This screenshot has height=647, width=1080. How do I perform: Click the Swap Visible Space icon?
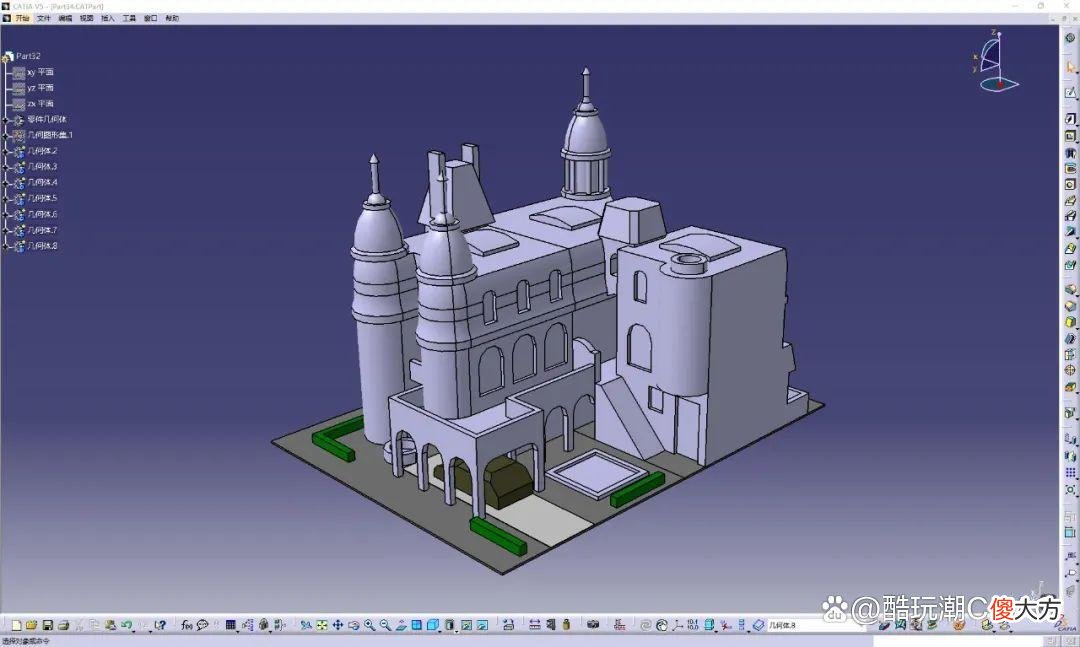click(482, 625)
